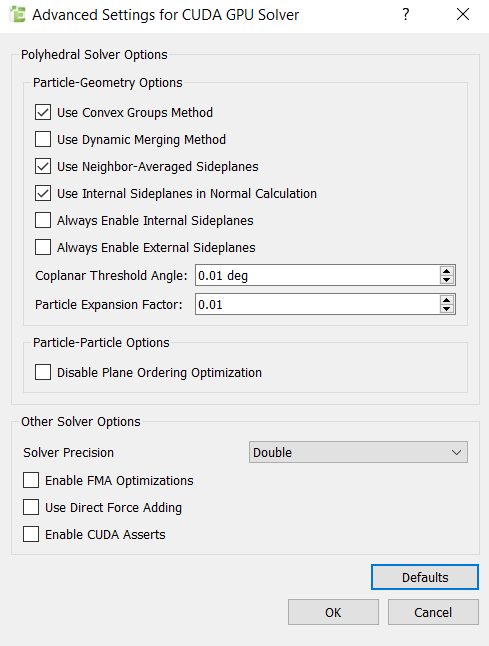Click the Defaults button

[425, 577]
